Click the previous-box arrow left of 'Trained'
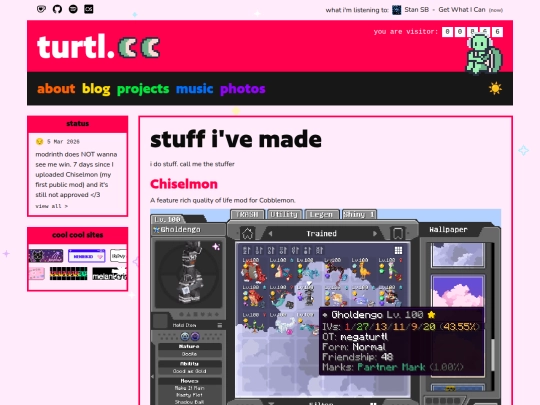The width and height of the screenshot is (540, 405). (x=270, y=233)
